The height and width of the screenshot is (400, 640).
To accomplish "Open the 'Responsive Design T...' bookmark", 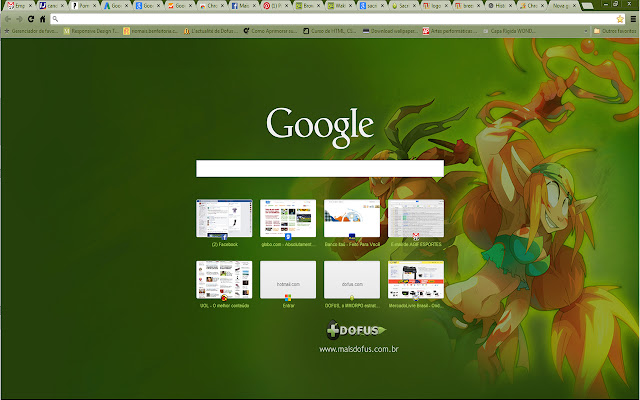I will (91, 31).
